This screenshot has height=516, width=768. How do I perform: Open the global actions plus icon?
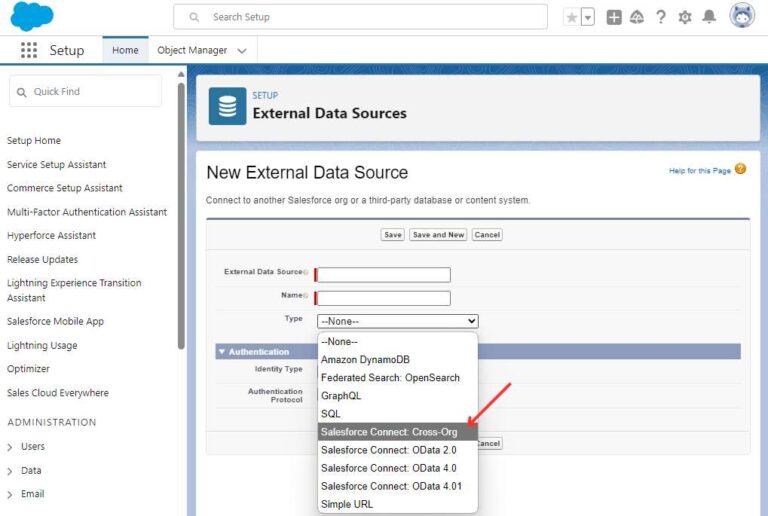tap(614, 17)
